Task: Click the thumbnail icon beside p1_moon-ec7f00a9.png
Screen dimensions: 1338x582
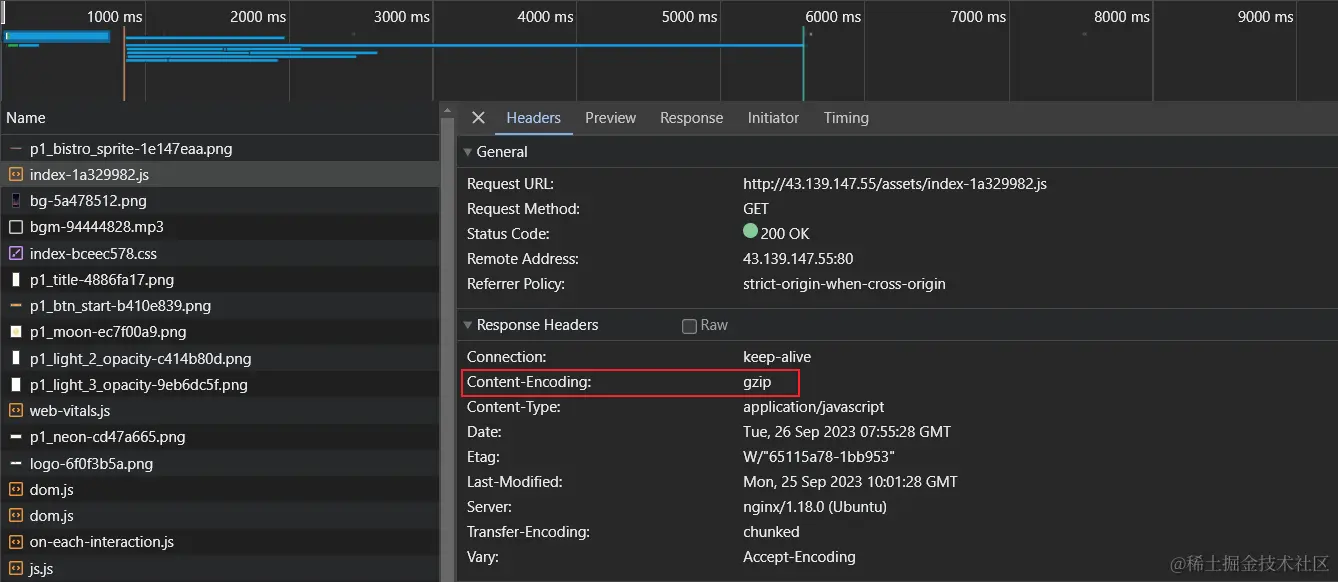Action: point(15,332)
